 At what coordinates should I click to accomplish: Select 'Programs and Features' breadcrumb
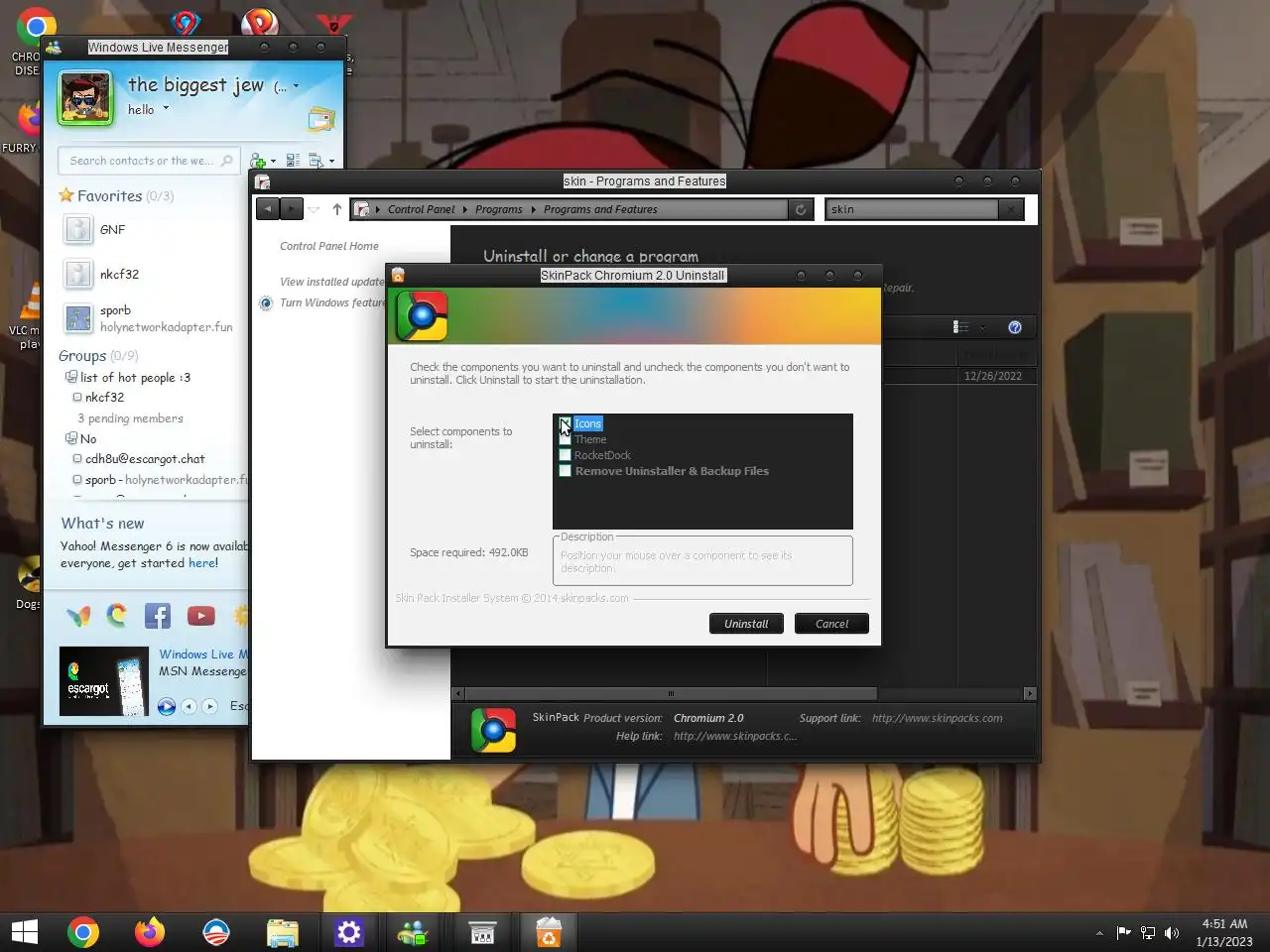(x=600, y=209)
